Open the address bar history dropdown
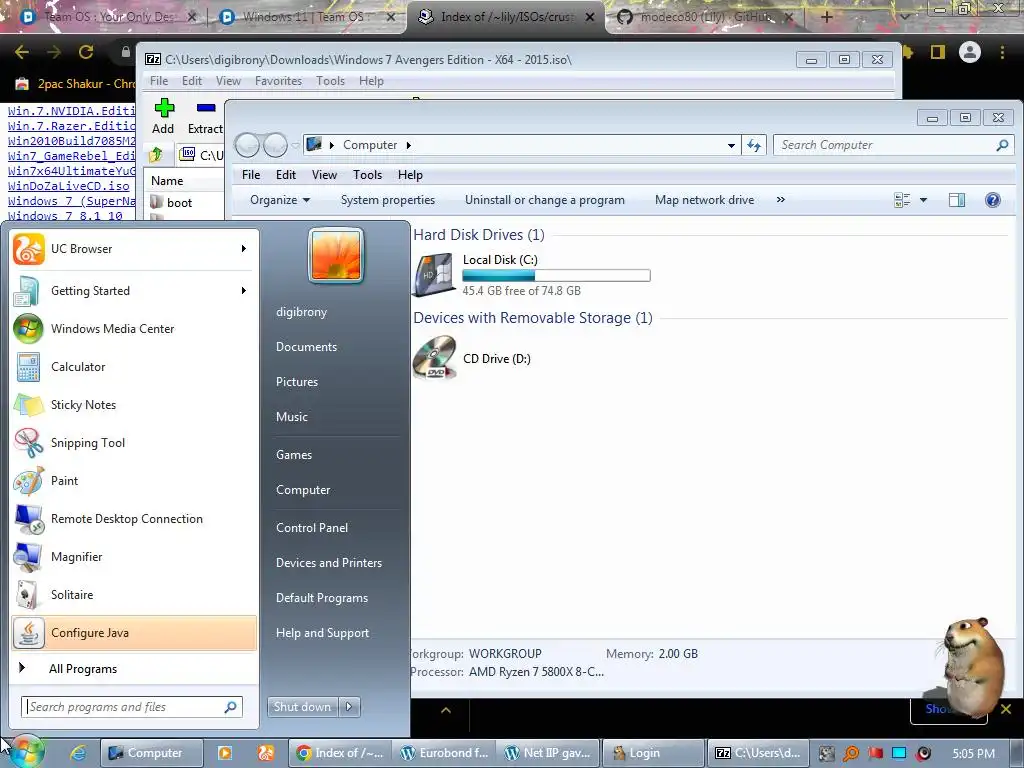This screenshot has width=1024, height=768. [731, 145]
